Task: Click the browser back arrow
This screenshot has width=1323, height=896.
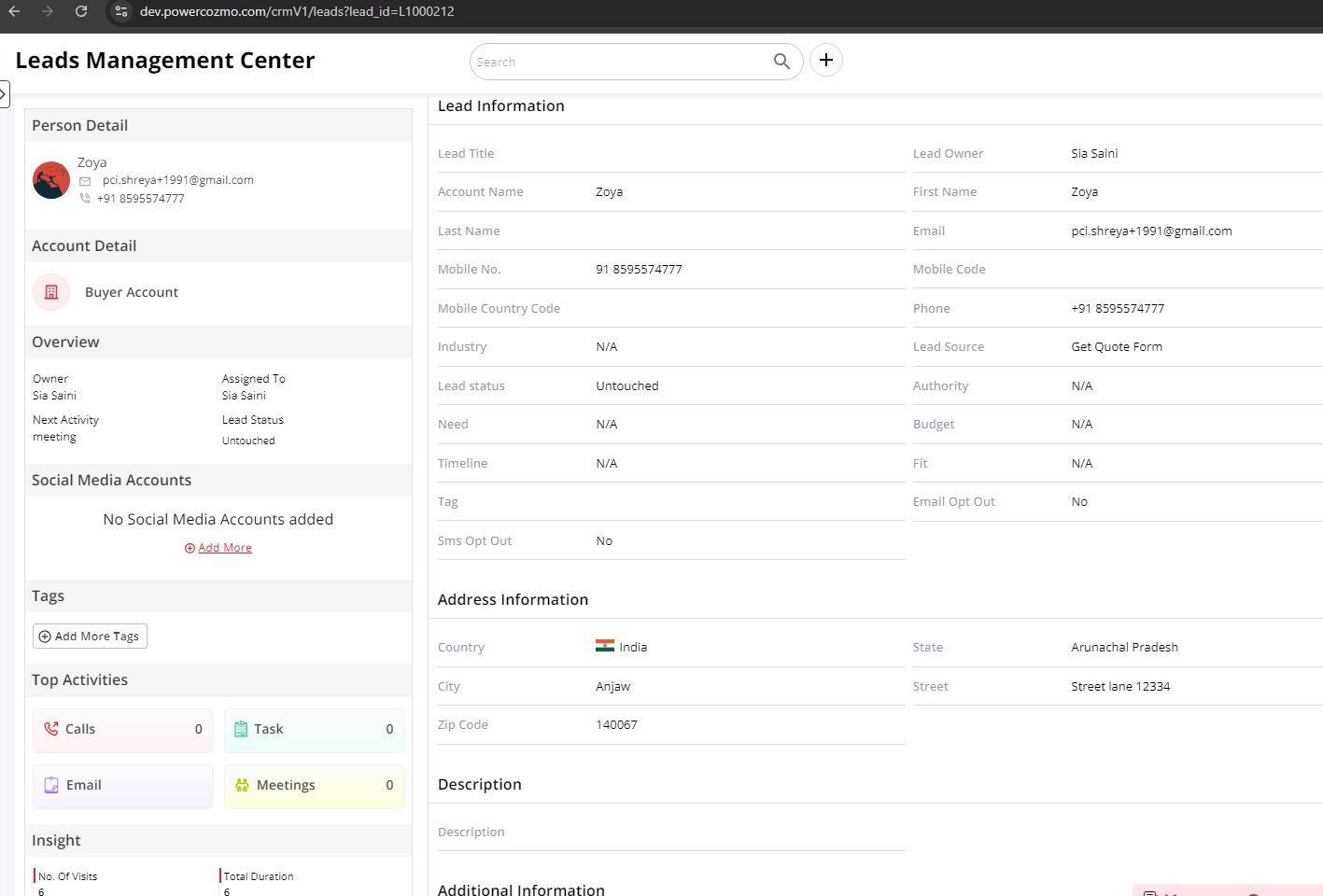Action: pyautogui.click(x=14, y=11)
